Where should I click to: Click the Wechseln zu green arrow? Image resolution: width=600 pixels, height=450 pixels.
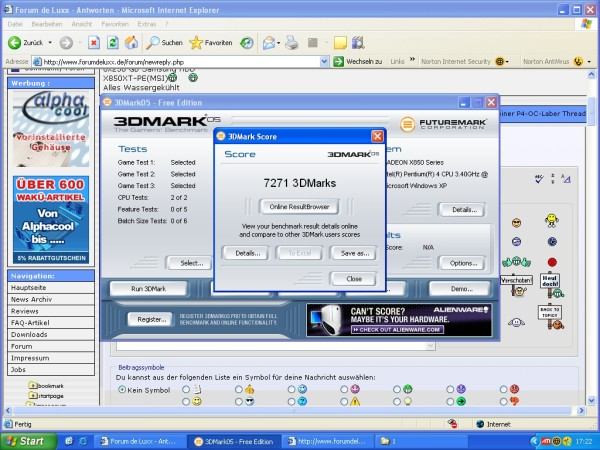tap(338, 61)
